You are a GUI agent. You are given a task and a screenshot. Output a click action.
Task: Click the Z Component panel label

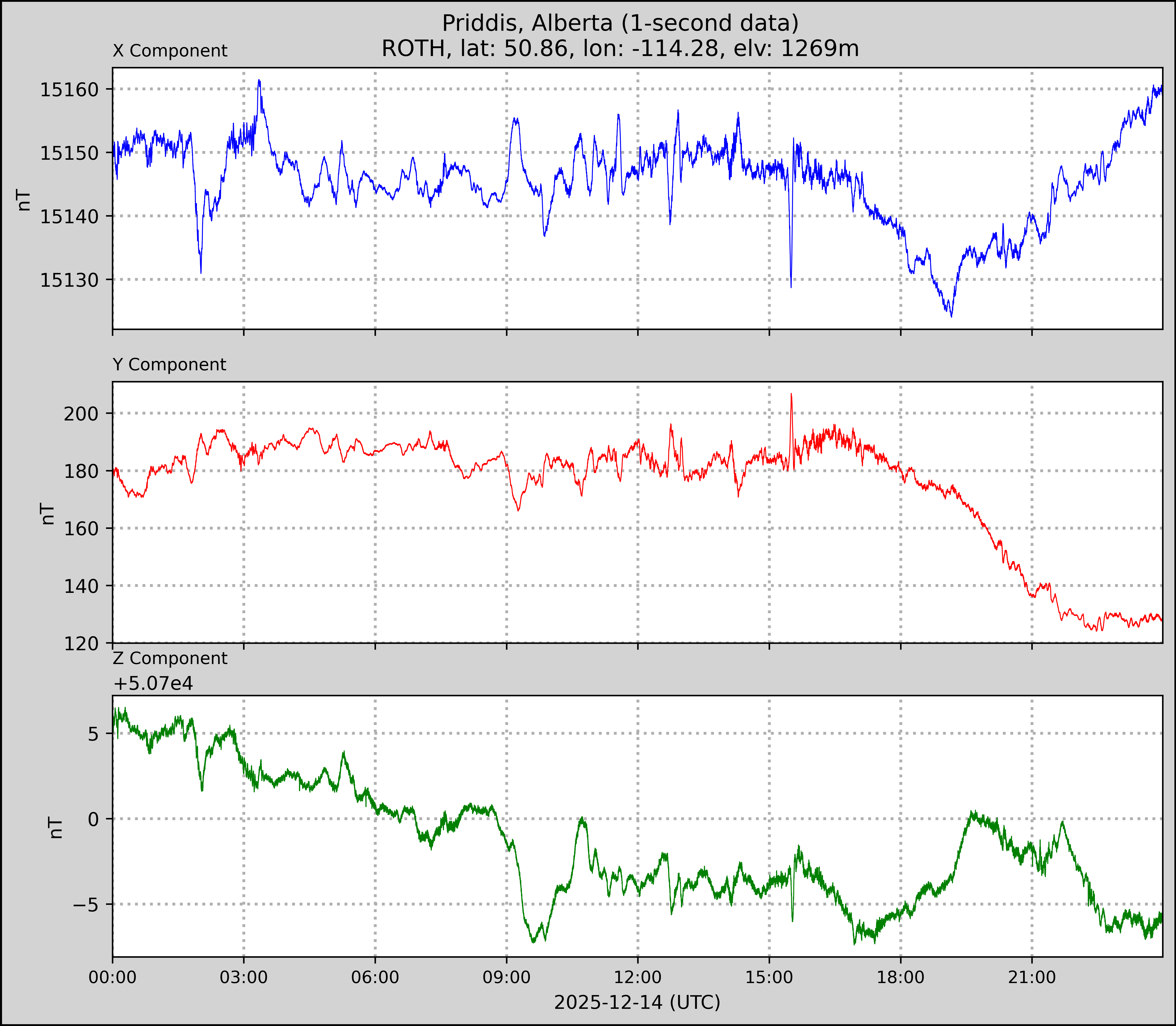[170, 658]
